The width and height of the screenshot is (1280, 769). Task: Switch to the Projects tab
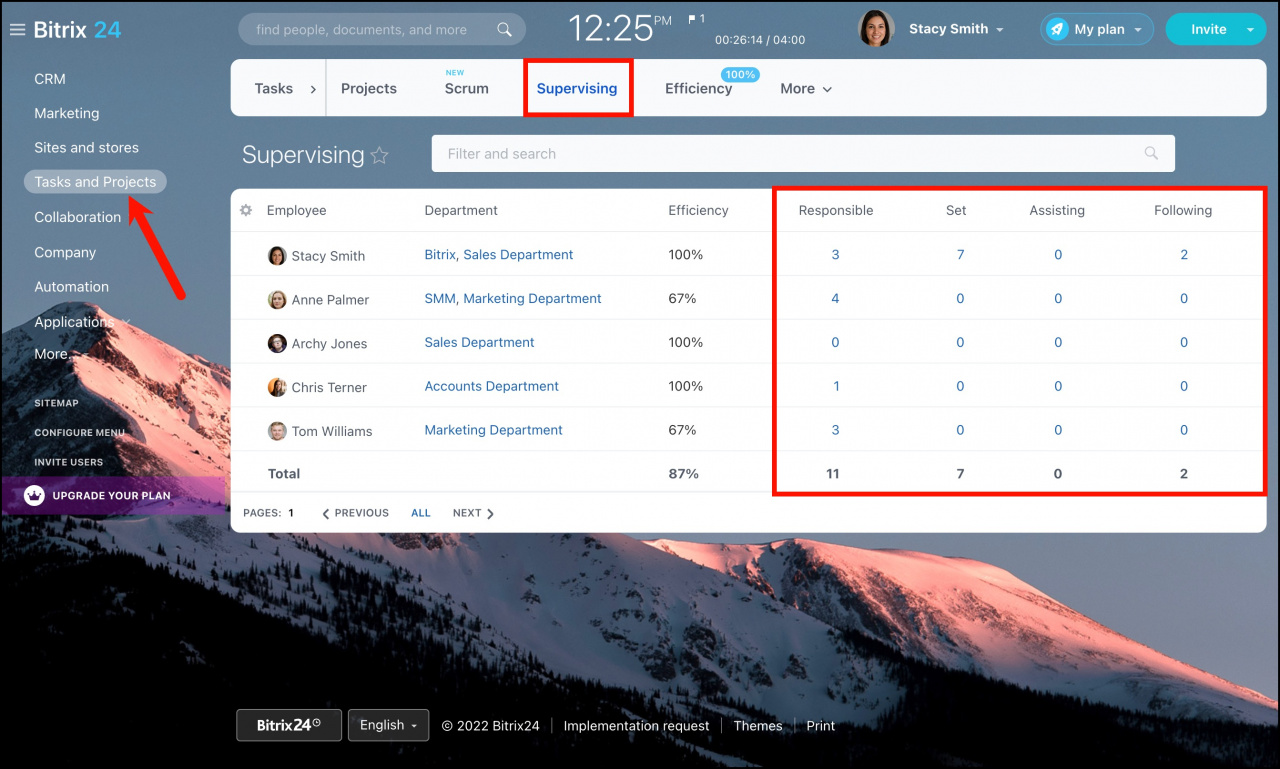coord(369,89)
